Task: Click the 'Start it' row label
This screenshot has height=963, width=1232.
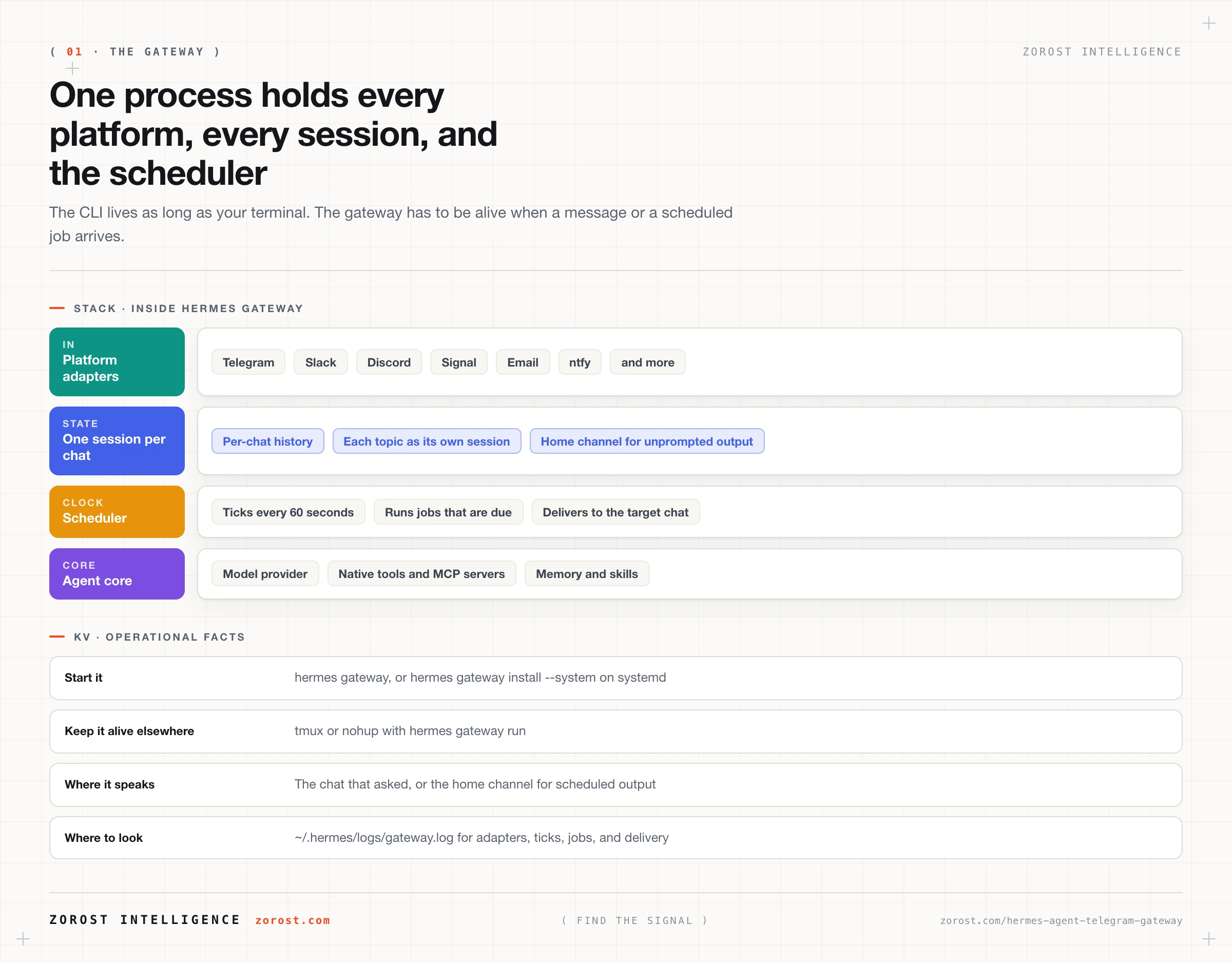Action: [x=84, y=678]
